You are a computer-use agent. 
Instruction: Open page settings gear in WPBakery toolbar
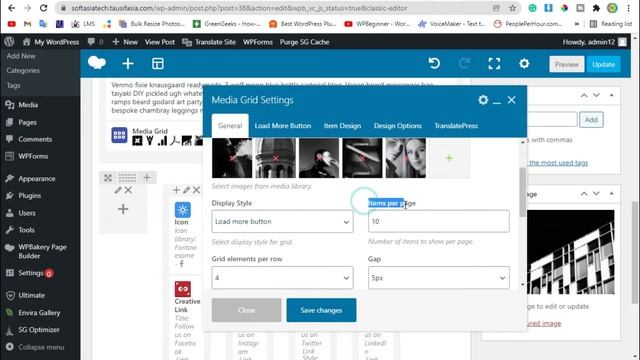point(524,63)
